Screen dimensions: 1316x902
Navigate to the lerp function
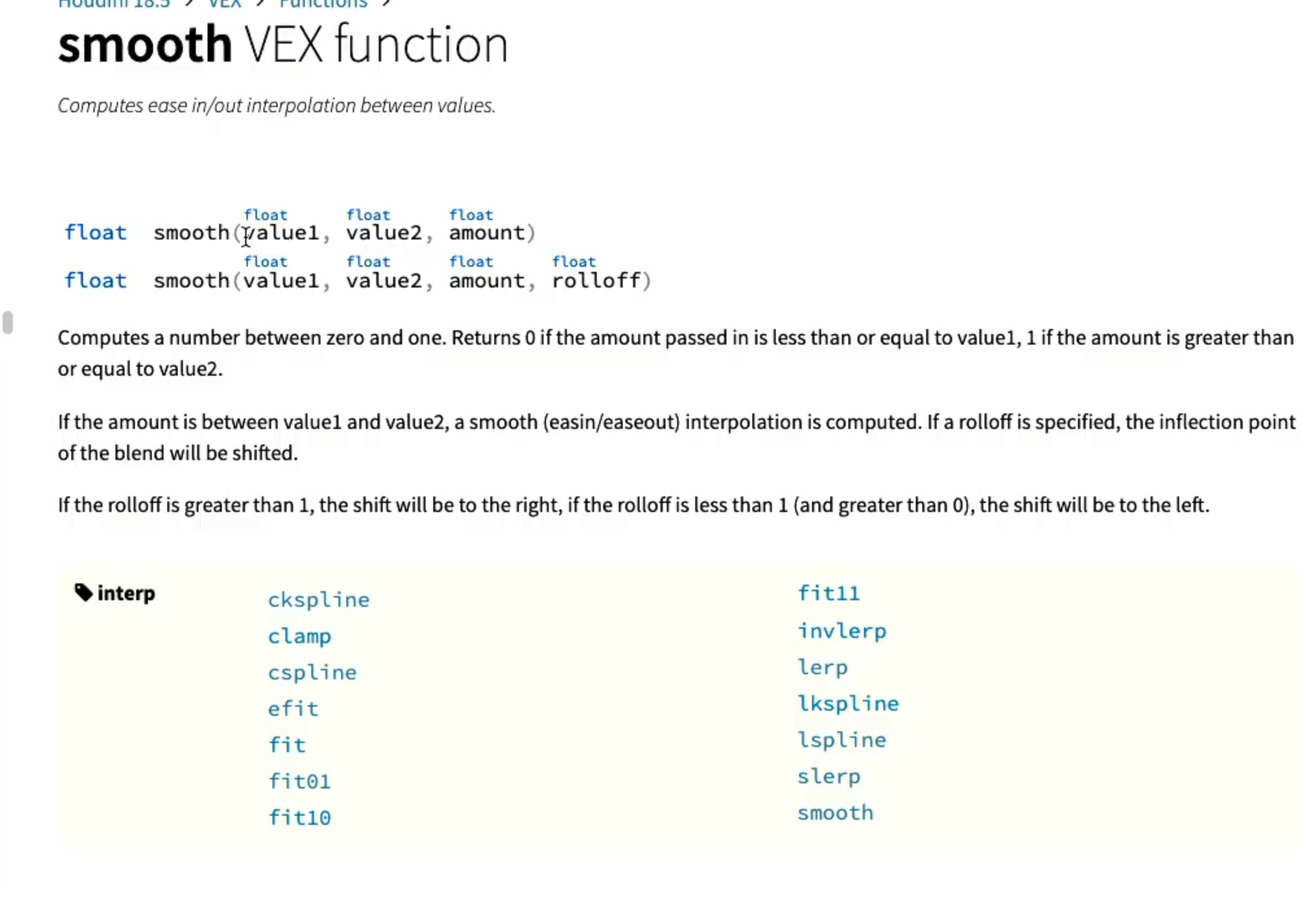tap(822, 667)
